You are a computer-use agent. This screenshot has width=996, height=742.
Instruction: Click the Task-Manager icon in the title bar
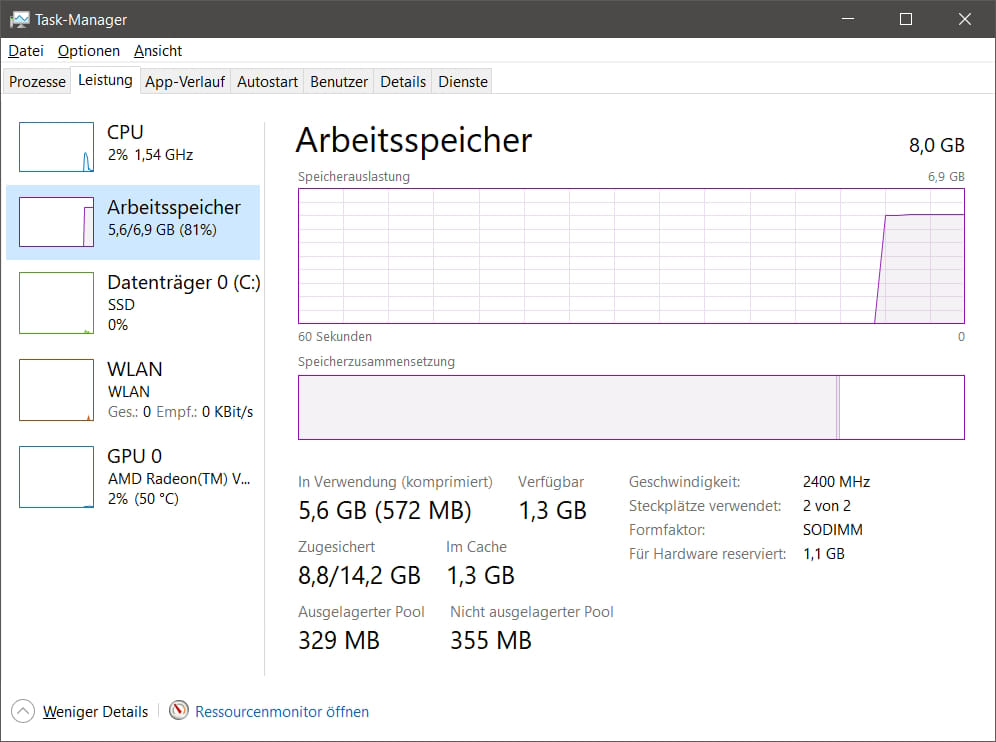[18, 18]
